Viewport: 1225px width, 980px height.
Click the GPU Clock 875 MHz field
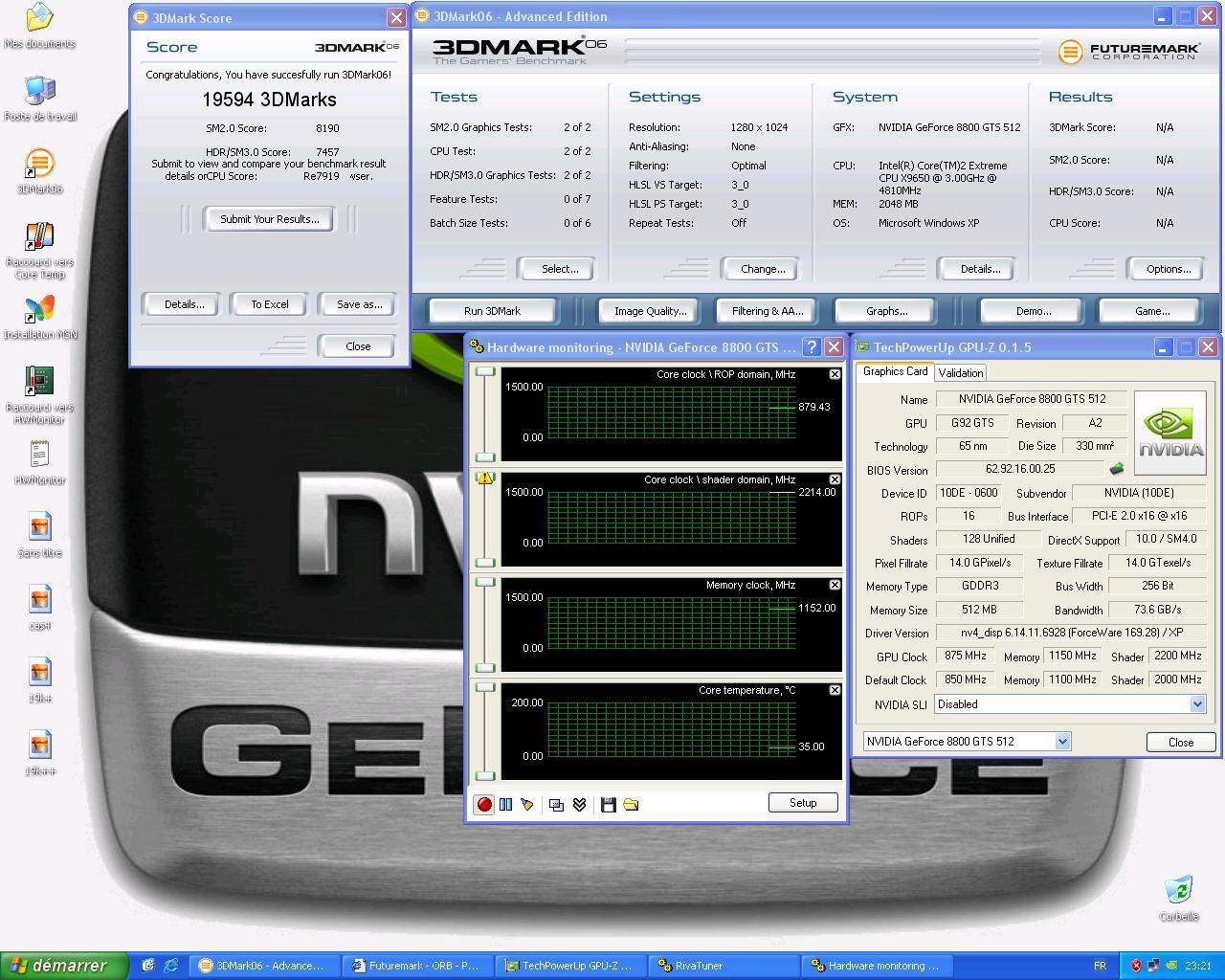[965, 657]
